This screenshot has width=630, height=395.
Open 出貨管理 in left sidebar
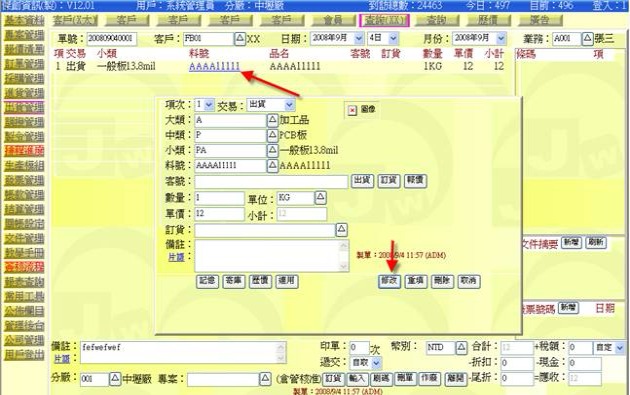click(x=24, y=108)
